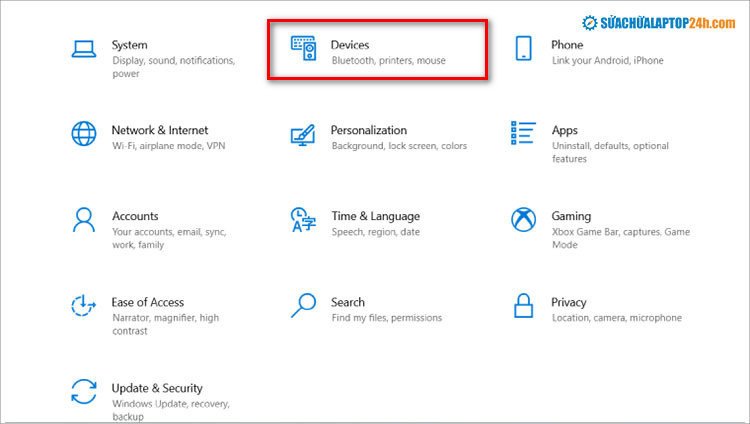
Task: Select the Personalization paintbrush icon
Action: point(303,136)
